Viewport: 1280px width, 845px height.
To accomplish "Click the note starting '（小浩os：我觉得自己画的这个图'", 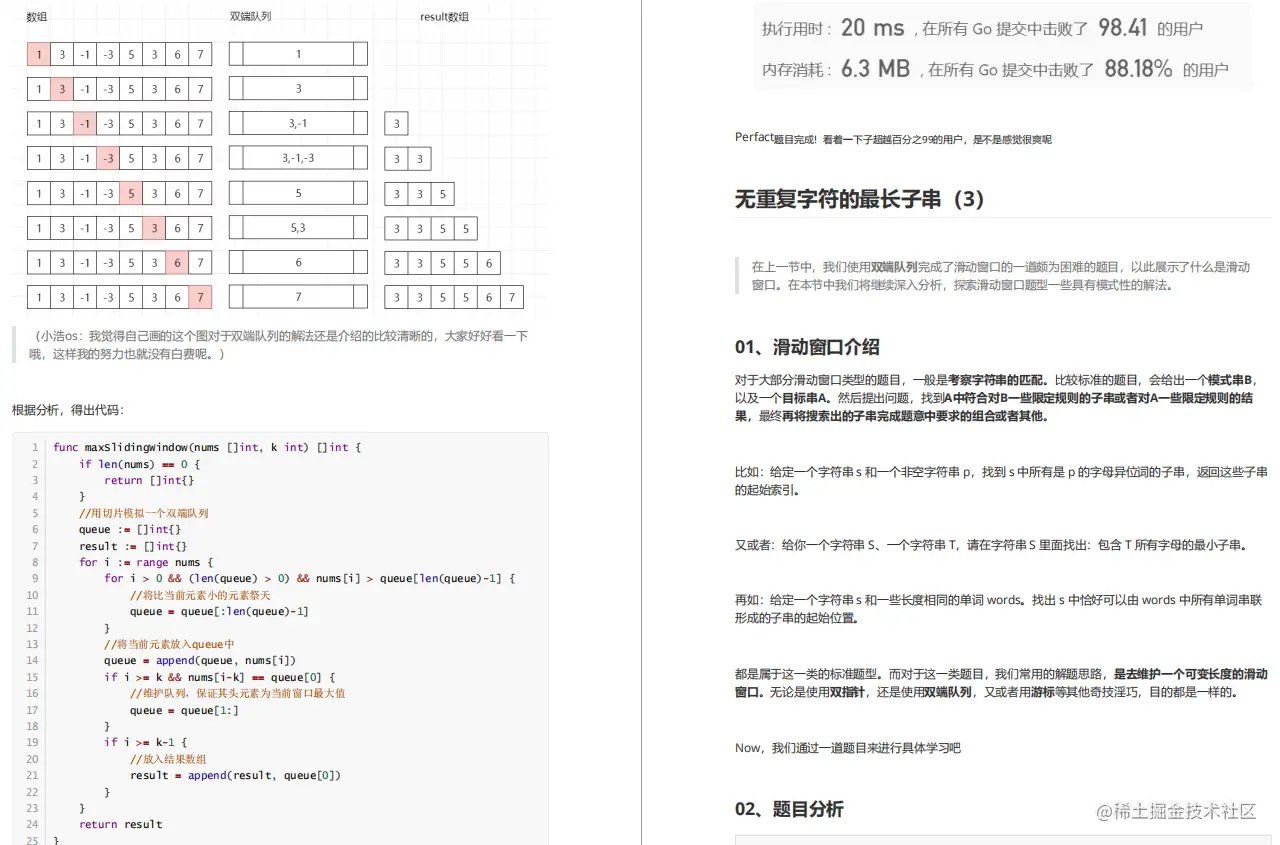I will point(278,345).
